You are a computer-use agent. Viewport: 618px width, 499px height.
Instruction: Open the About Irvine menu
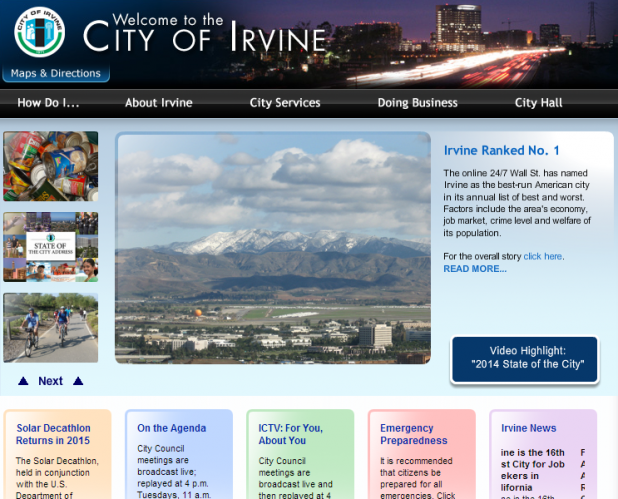click(158, 103)
